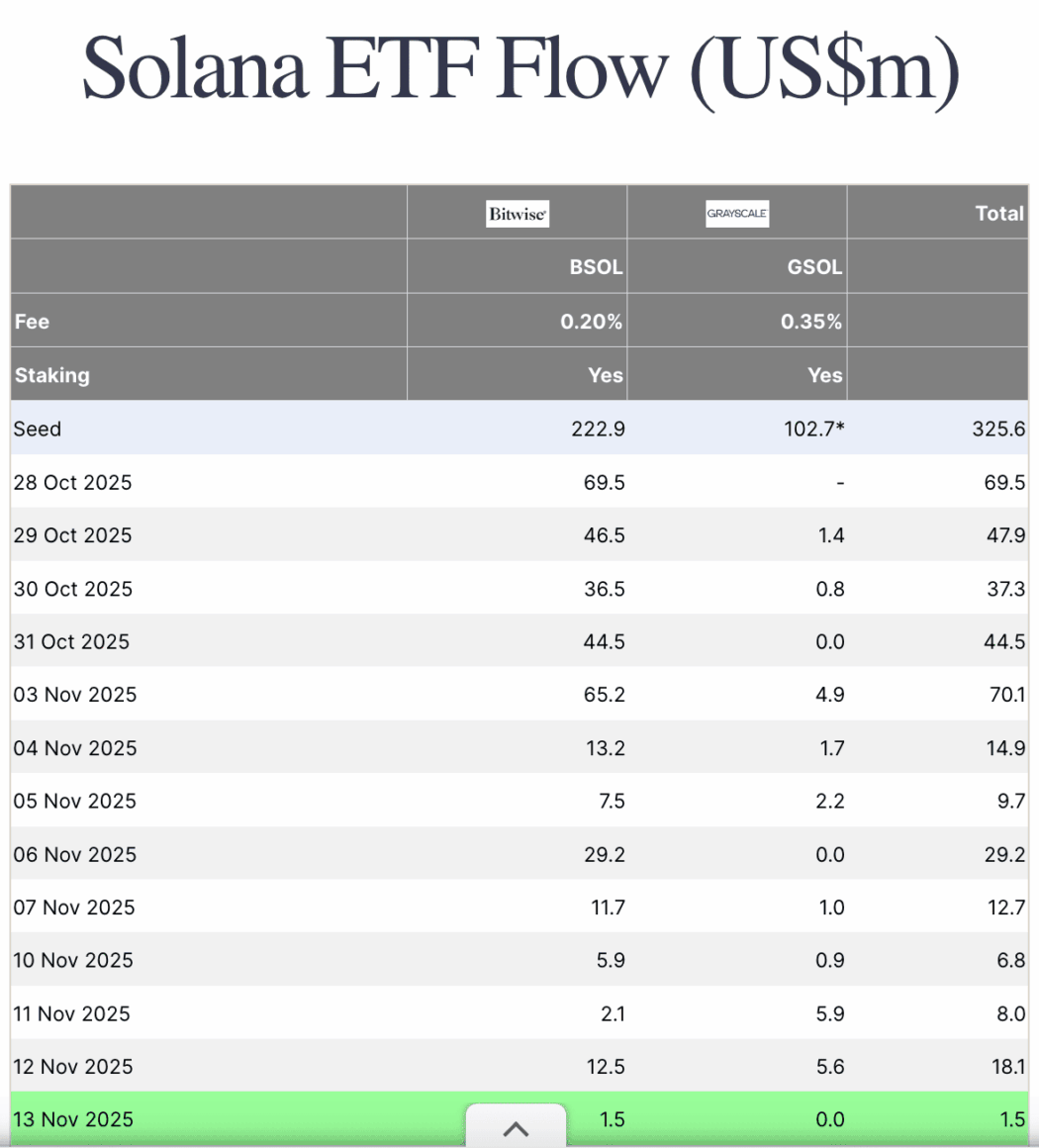Click the Solana ETF Flow title
This screenshot has height=1148, width=1039.
520,67
